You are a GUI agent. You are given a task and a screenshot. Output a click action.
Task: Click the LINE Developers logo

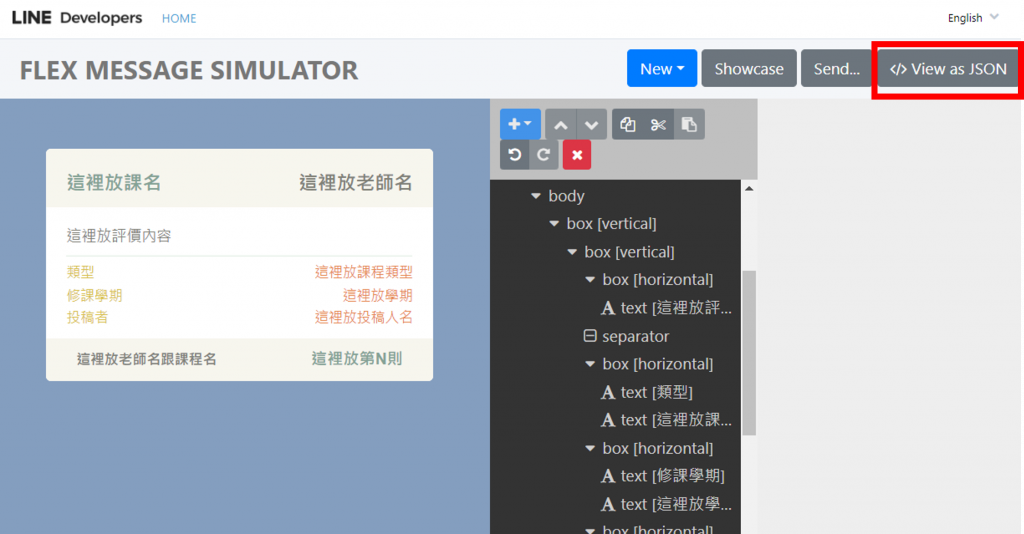pyautogui.click(x=76, y=18)
